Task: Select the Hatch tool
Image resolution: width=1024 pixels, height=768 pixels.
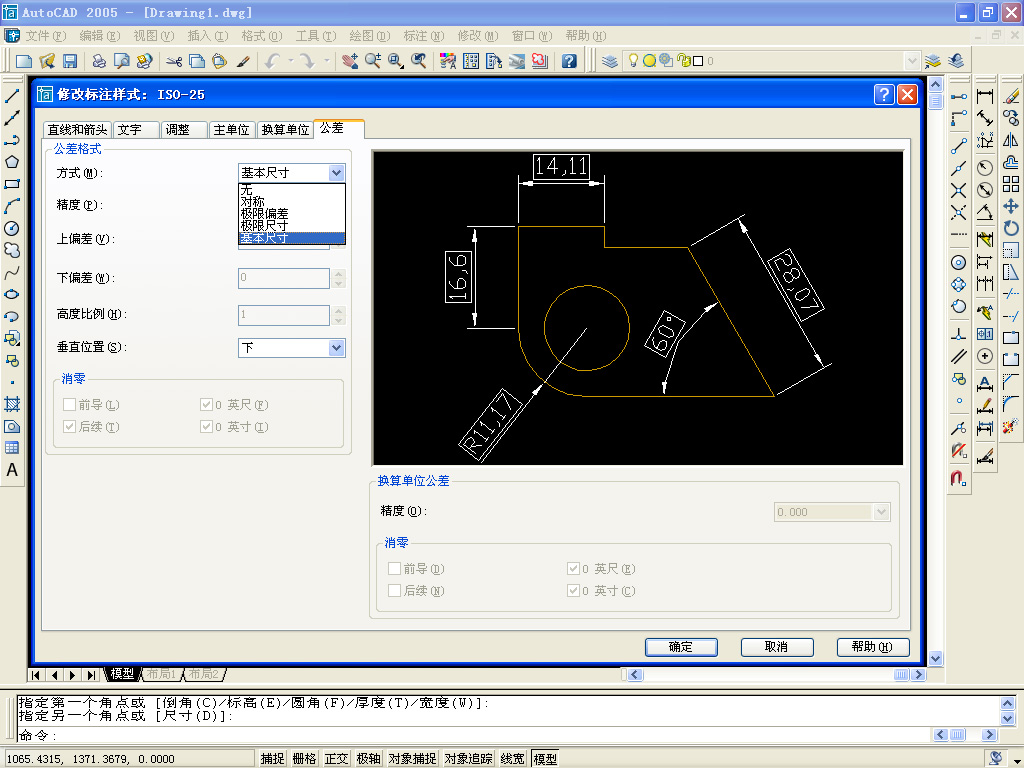Action: pyautogui.click(x=12, y=404)
